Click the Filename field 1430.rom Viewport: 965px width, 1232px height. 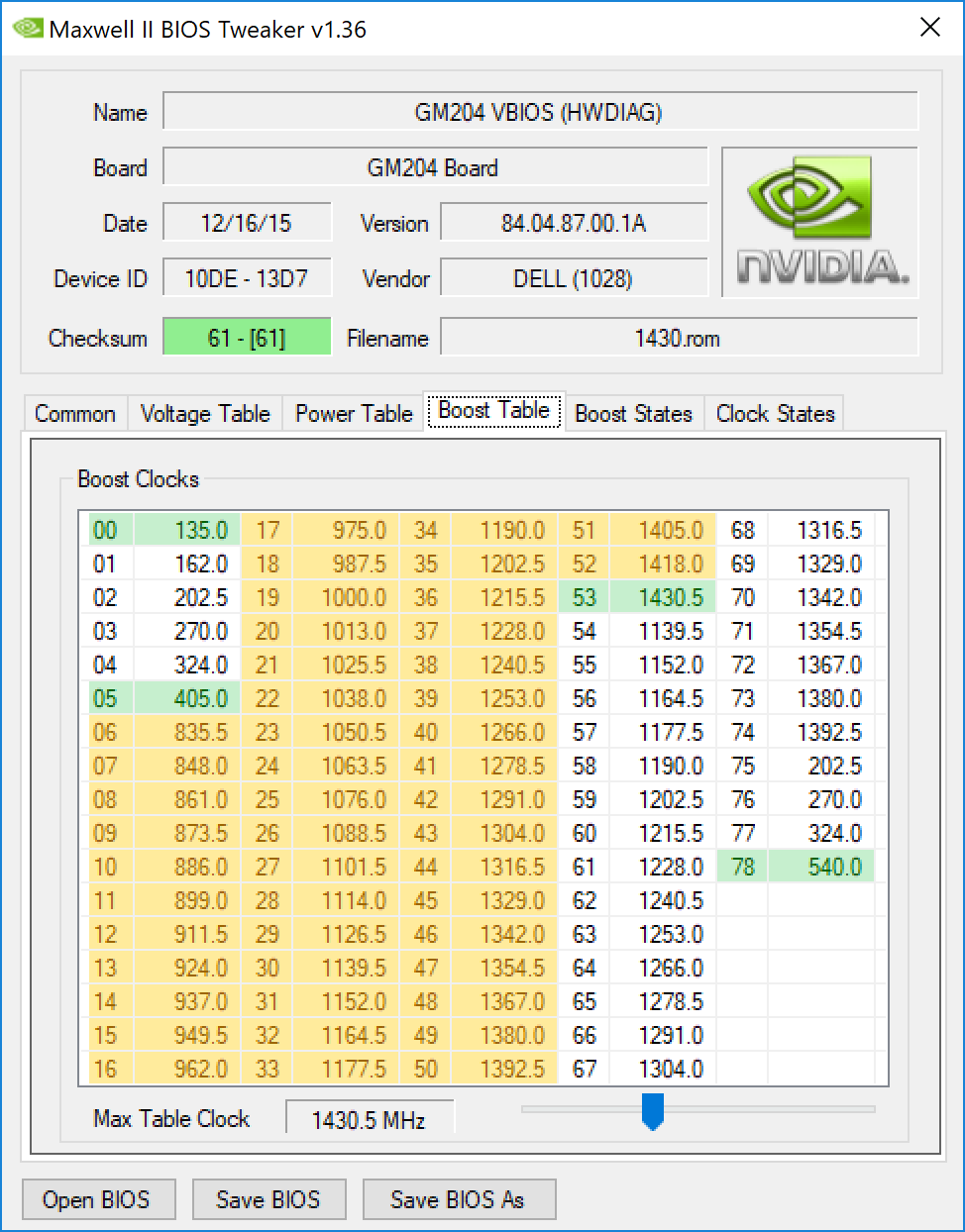[679, 338]
